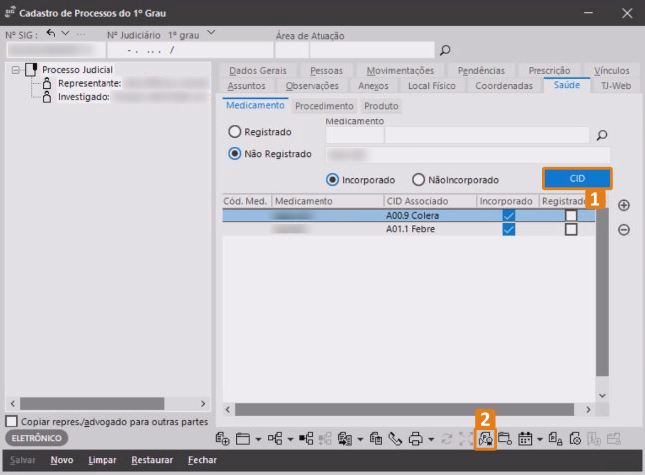Select the Registrado radio button
The width and height of the screenshot is (645, 475).
pyautogui.click(x=235, y=131)
